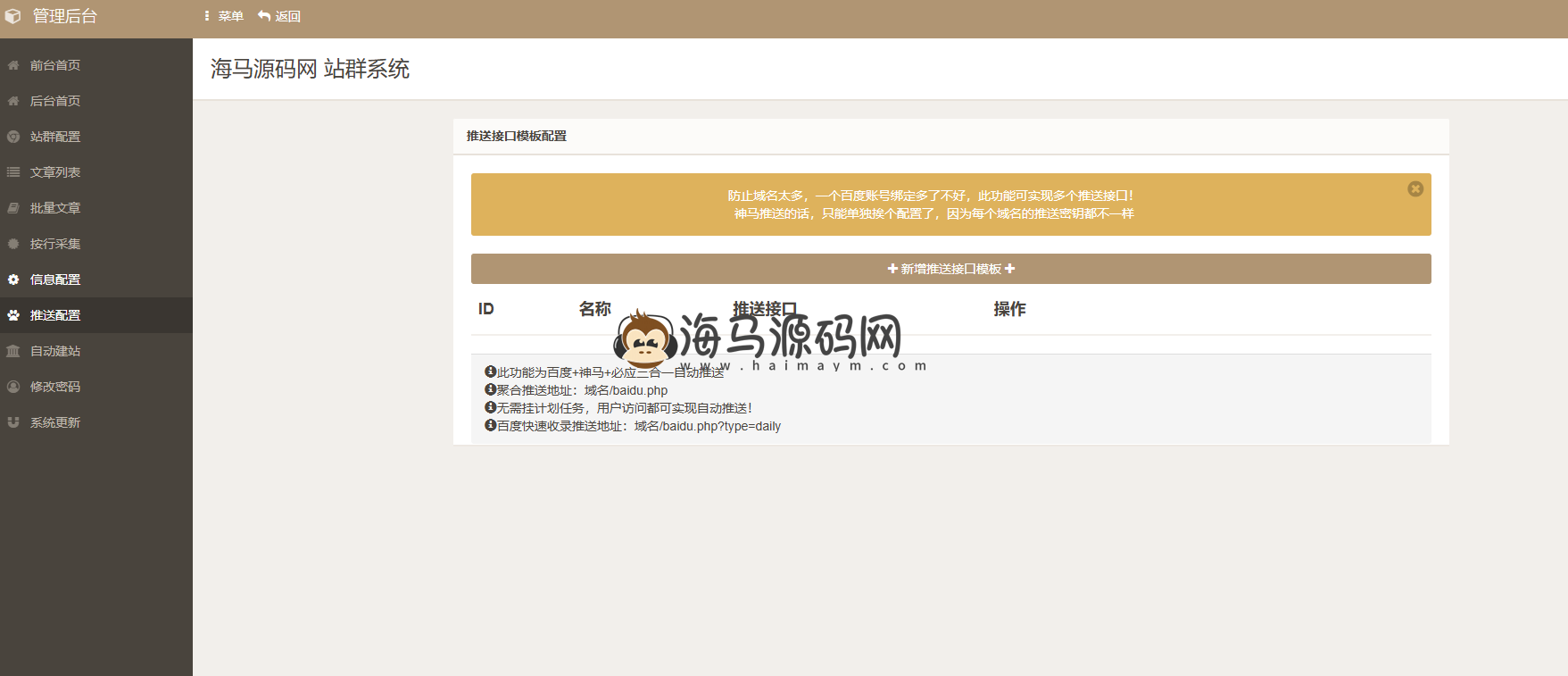Screen dimensions: 1568x676
Task: Click the 名称 column header
Action: [x=594, y=309]
